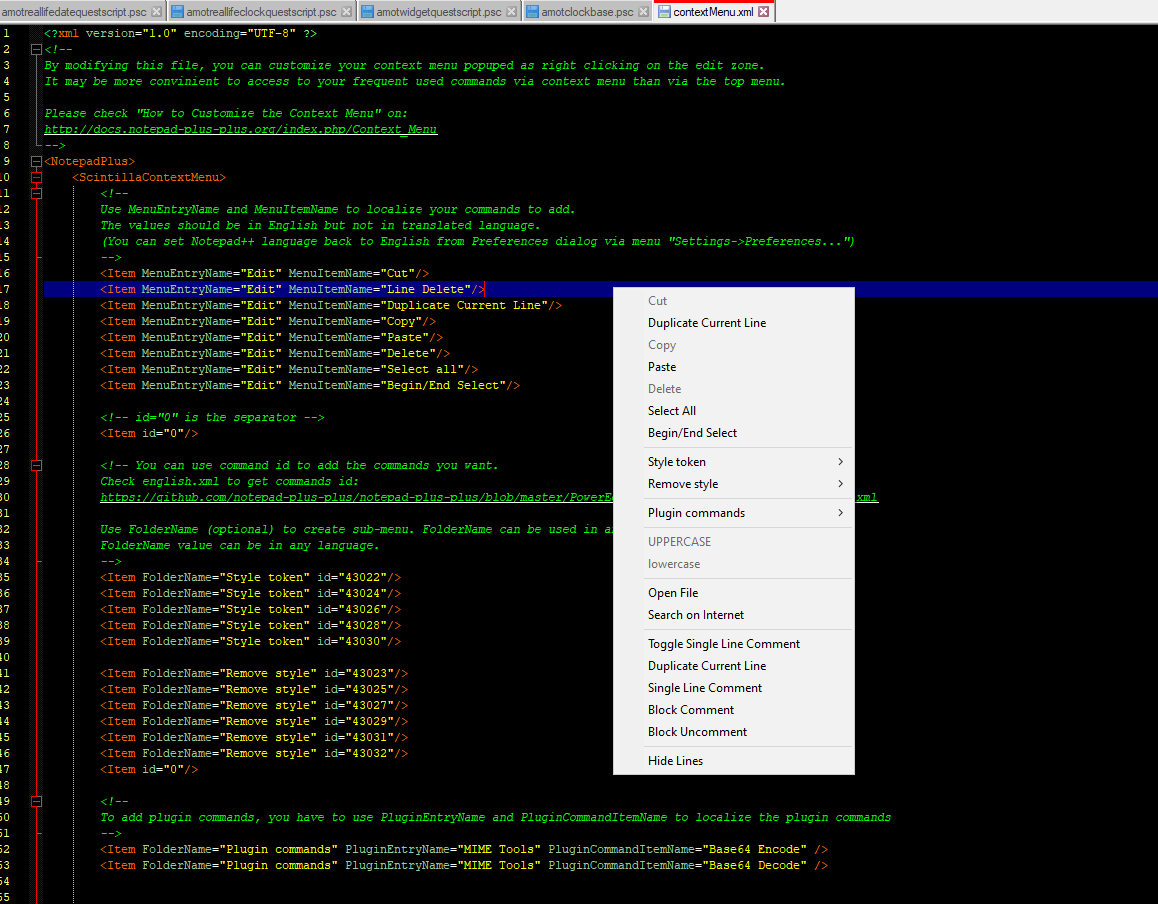The width and height of the screenshot is (1158, 904).
Task: Close the amotclockbase.psc tab
Action: click(x=643, y=12)
